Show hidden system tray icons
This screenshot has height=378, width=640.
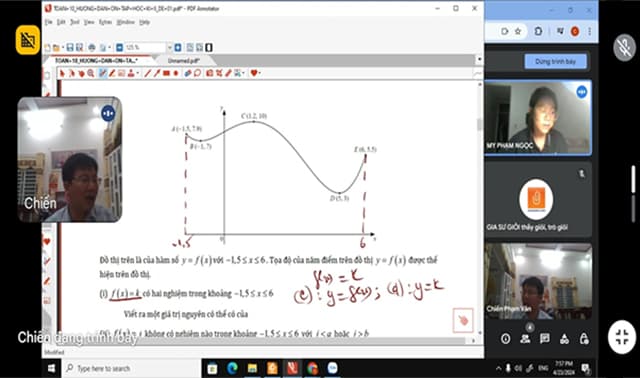[498, 368]
